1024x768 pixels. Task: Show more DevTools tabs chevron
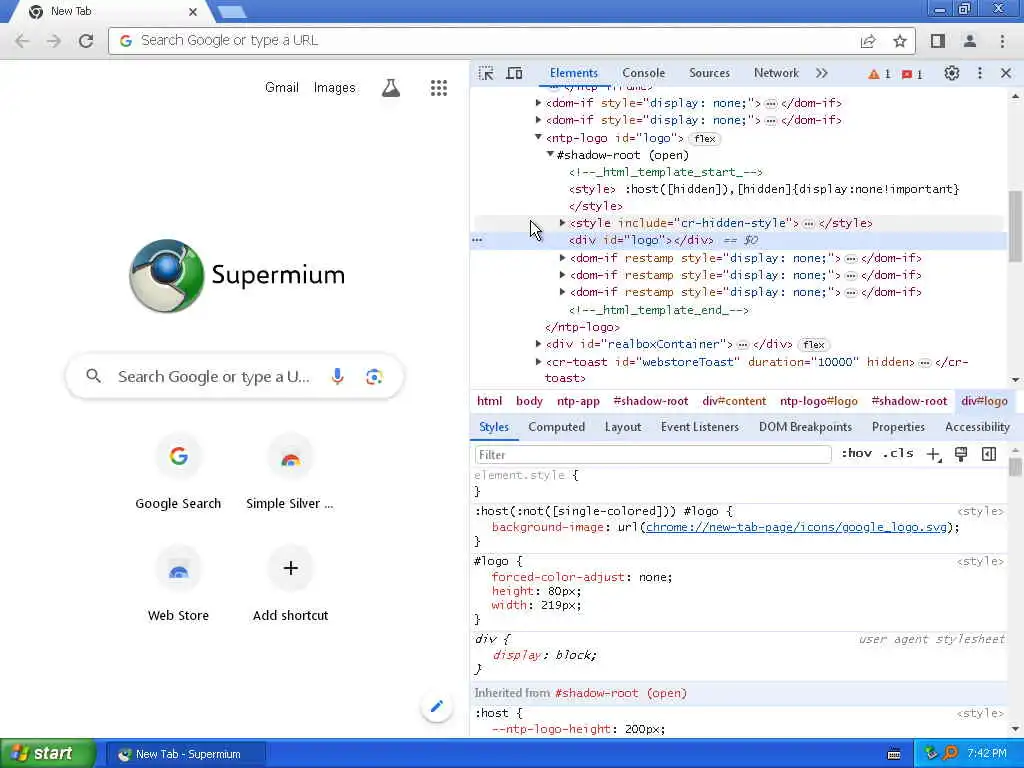coord(822,73)
